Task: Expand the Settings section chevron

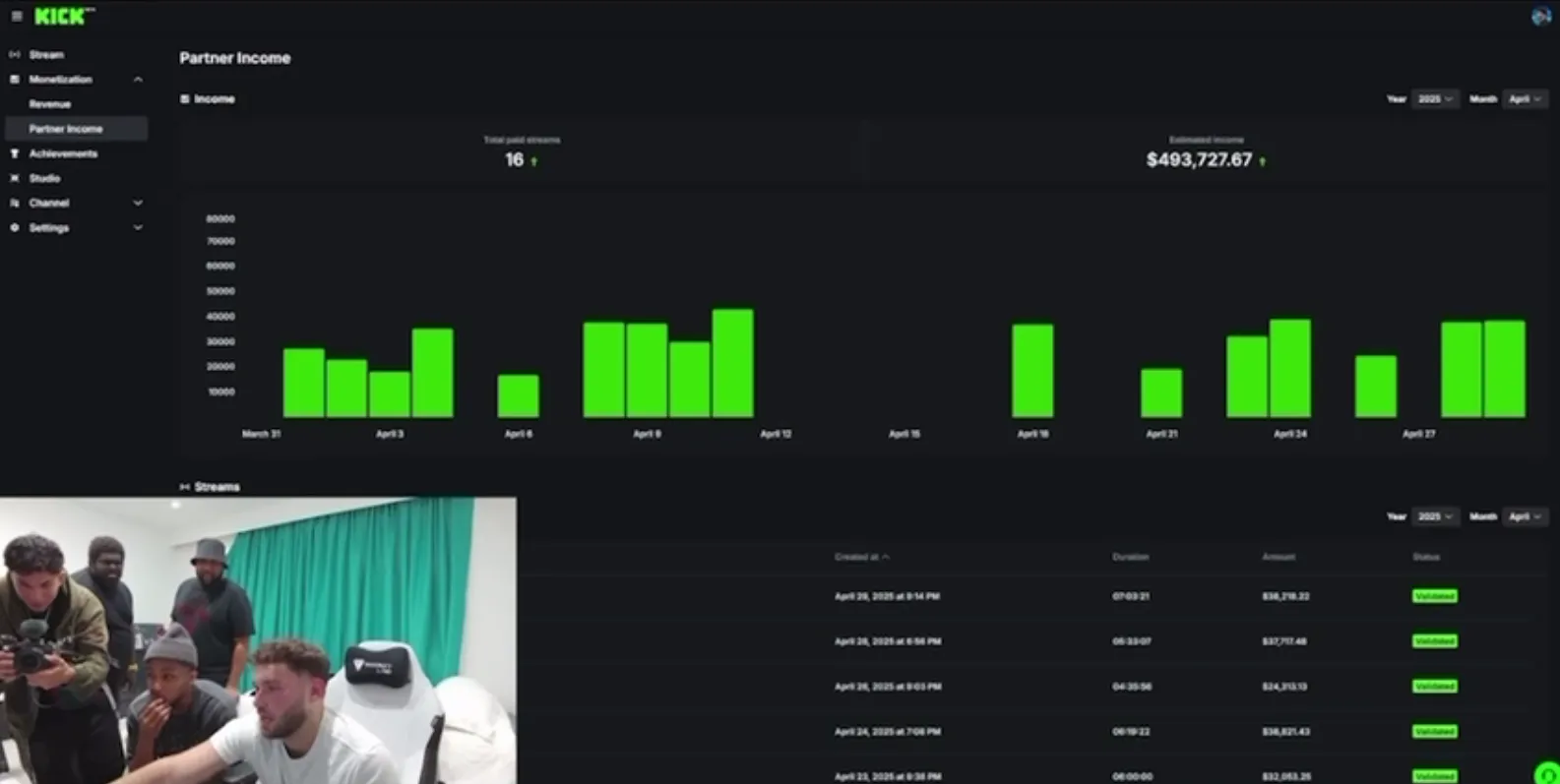Action: (138, 227)
